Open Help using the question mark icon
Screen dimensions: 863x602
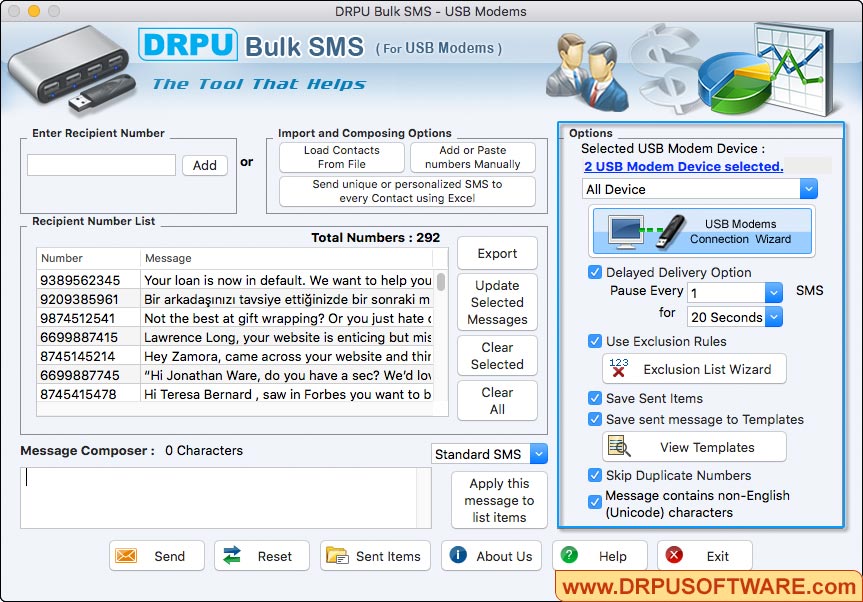pos(569,556)
